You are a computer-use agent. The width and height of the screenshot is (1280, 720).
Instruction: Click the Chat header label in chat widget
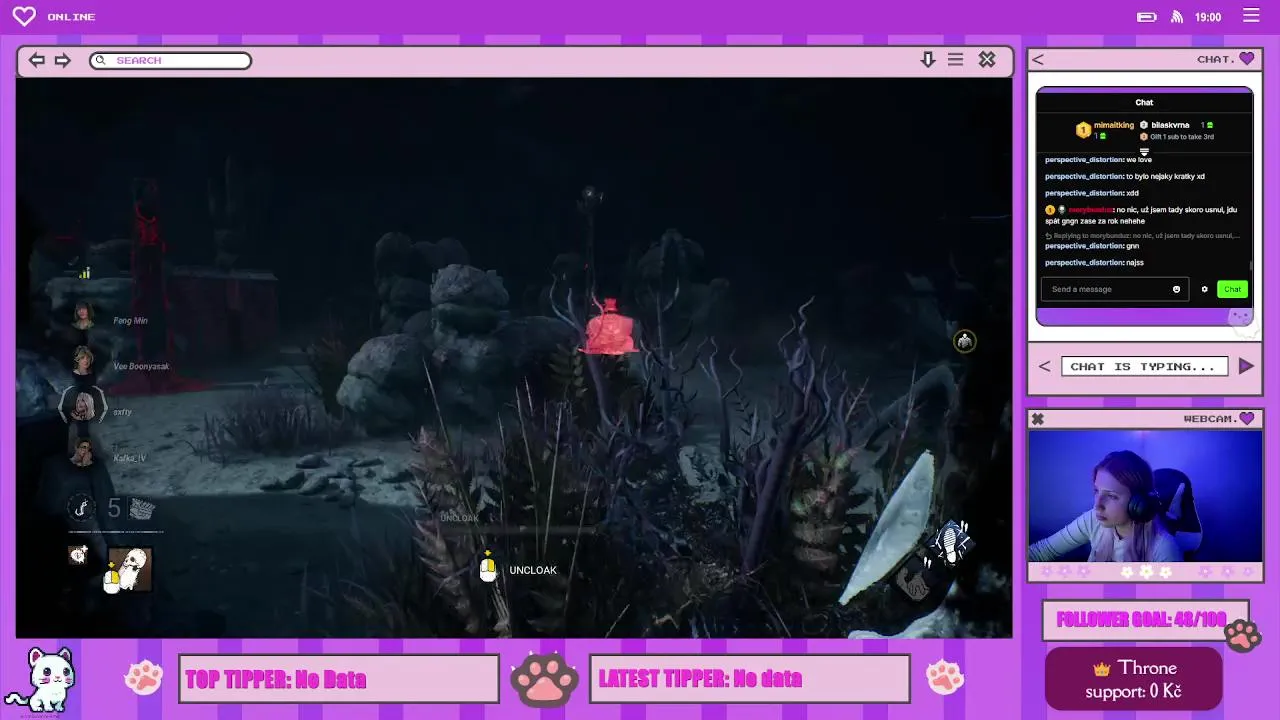pyautogui.click(x=1144, y=102)
